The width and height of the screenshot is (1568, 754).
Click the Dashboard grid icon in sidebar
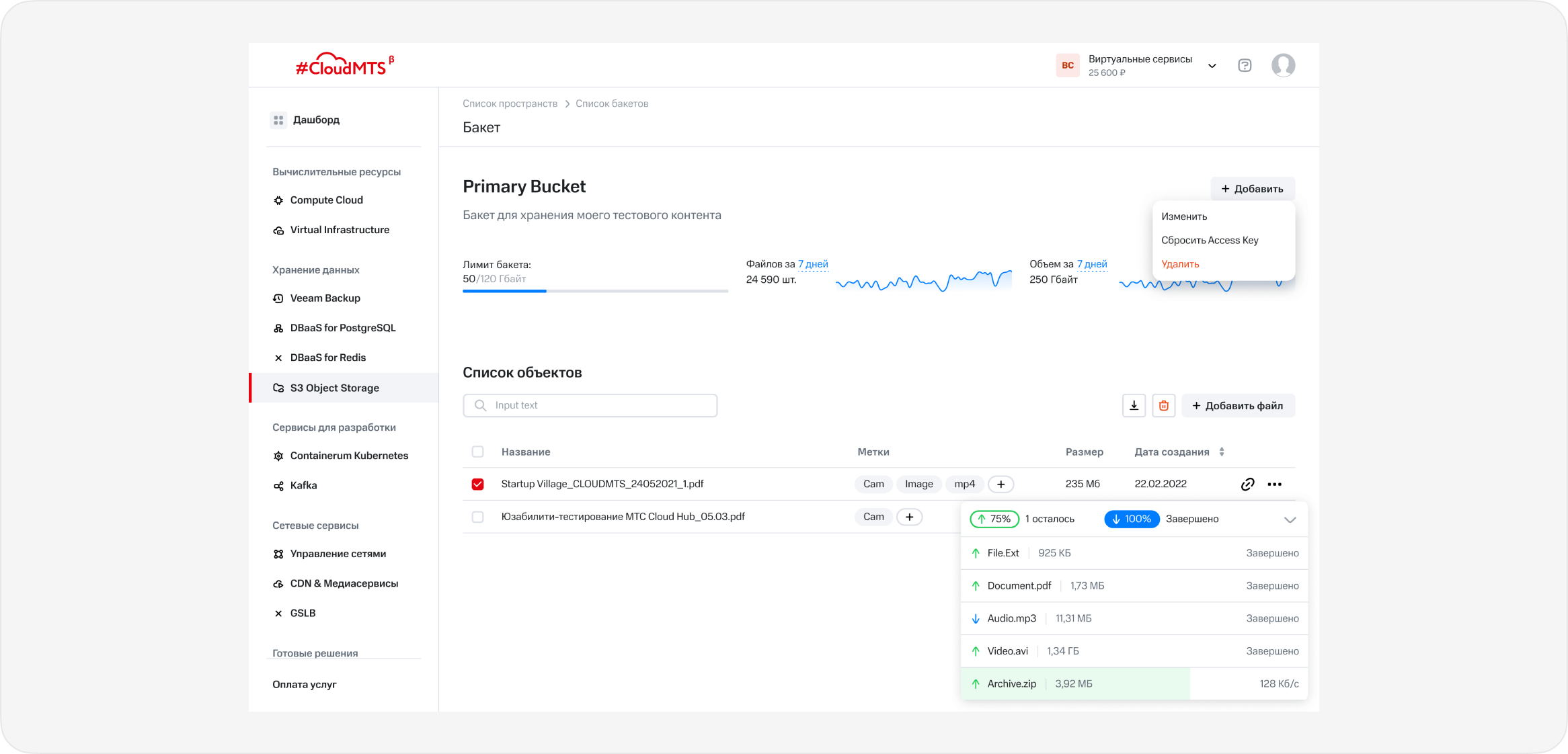pos(278,120)
